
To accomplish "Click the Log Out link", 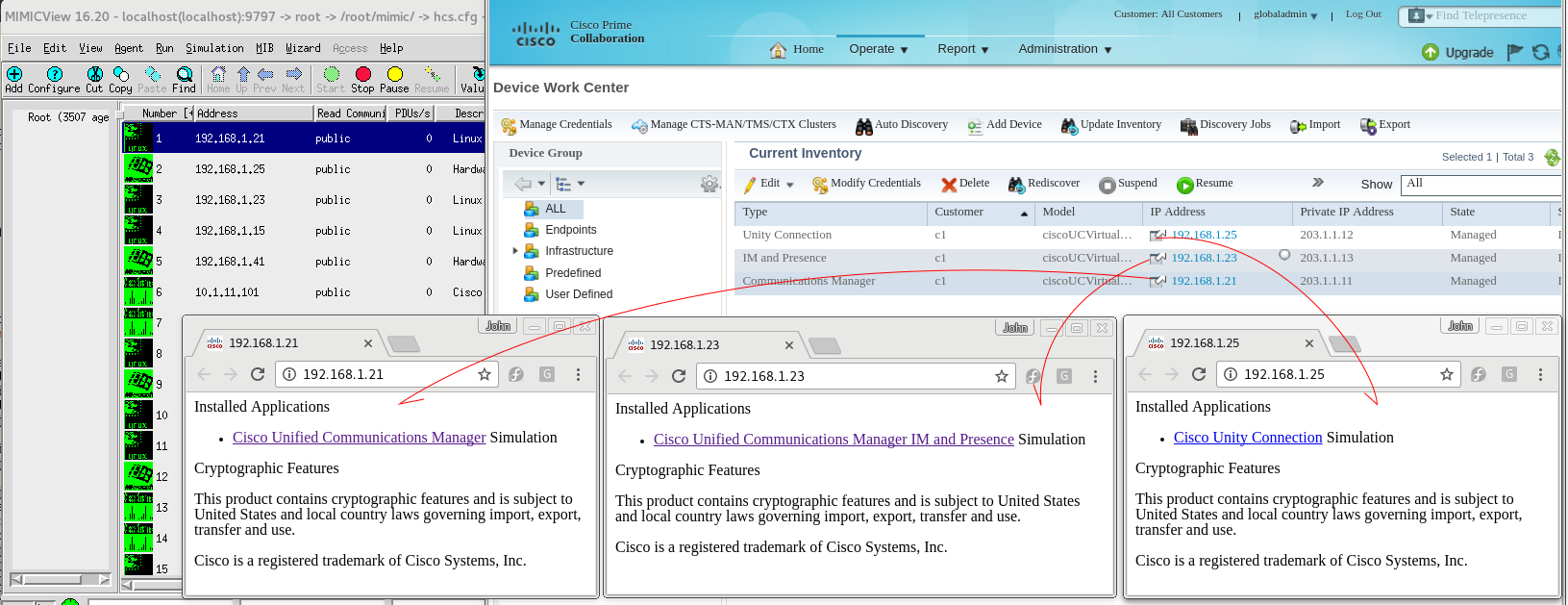I will click(x=1363, y=14).
